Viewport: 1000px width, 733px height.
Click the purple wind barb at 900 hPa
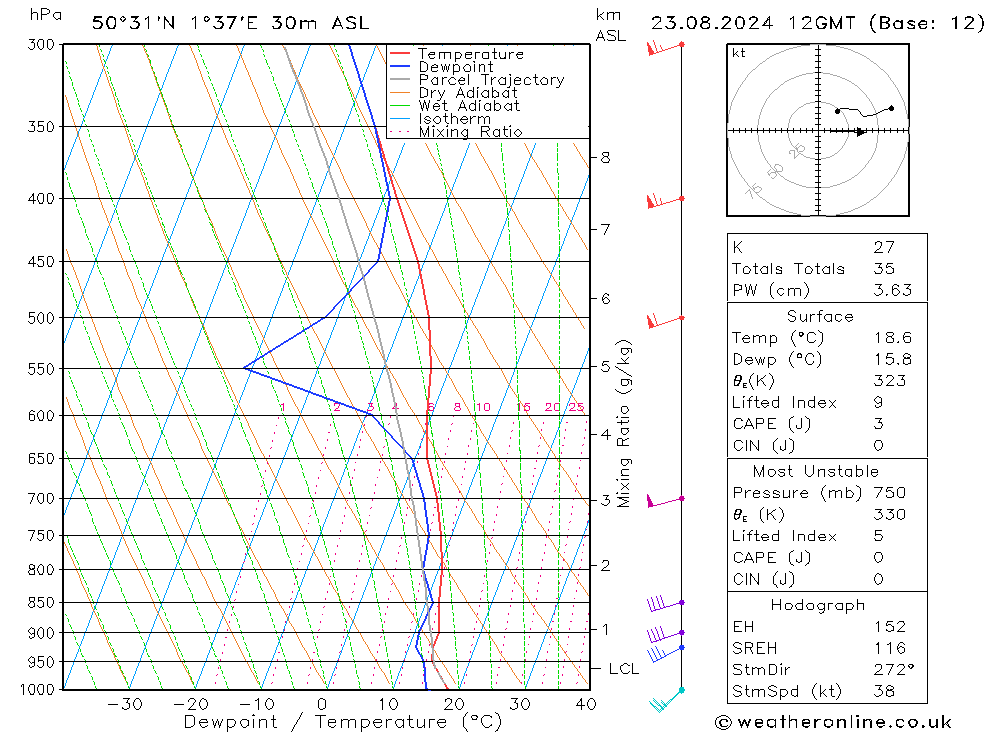click(x=665, y=634)
